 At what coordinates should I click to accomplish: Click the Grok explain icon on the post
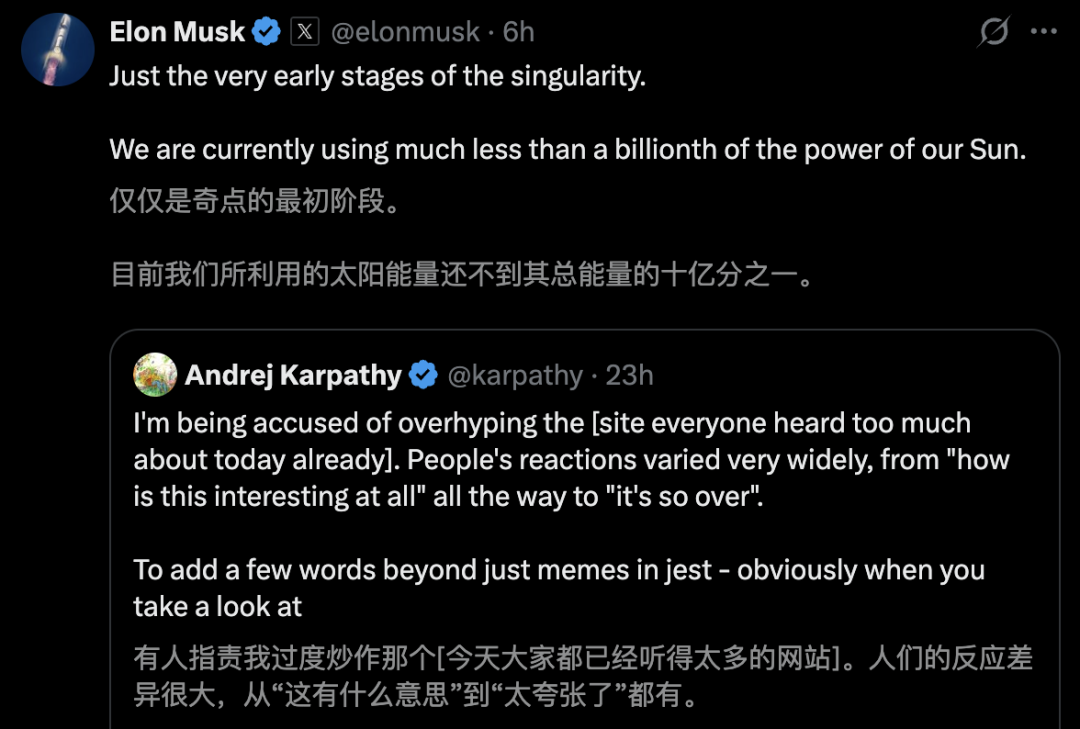pyautogui.click(x=993, y=32)
